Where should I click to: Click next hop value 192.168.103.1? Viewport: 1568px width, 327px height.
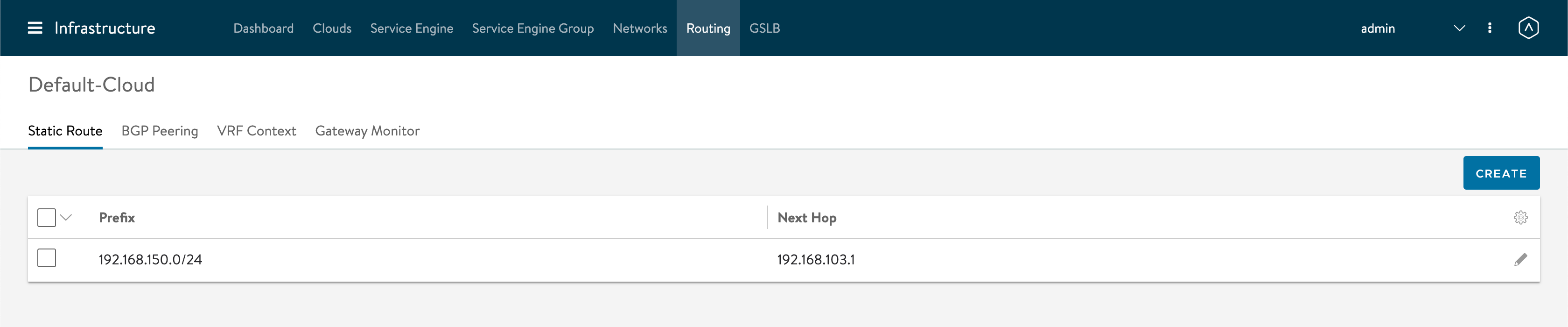pyautogui.click(x=816, y=259)
